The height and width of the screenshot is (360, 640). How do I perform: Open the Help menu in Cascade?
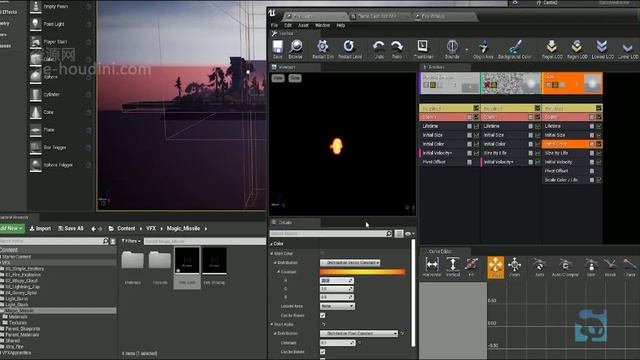coord(341,25)
